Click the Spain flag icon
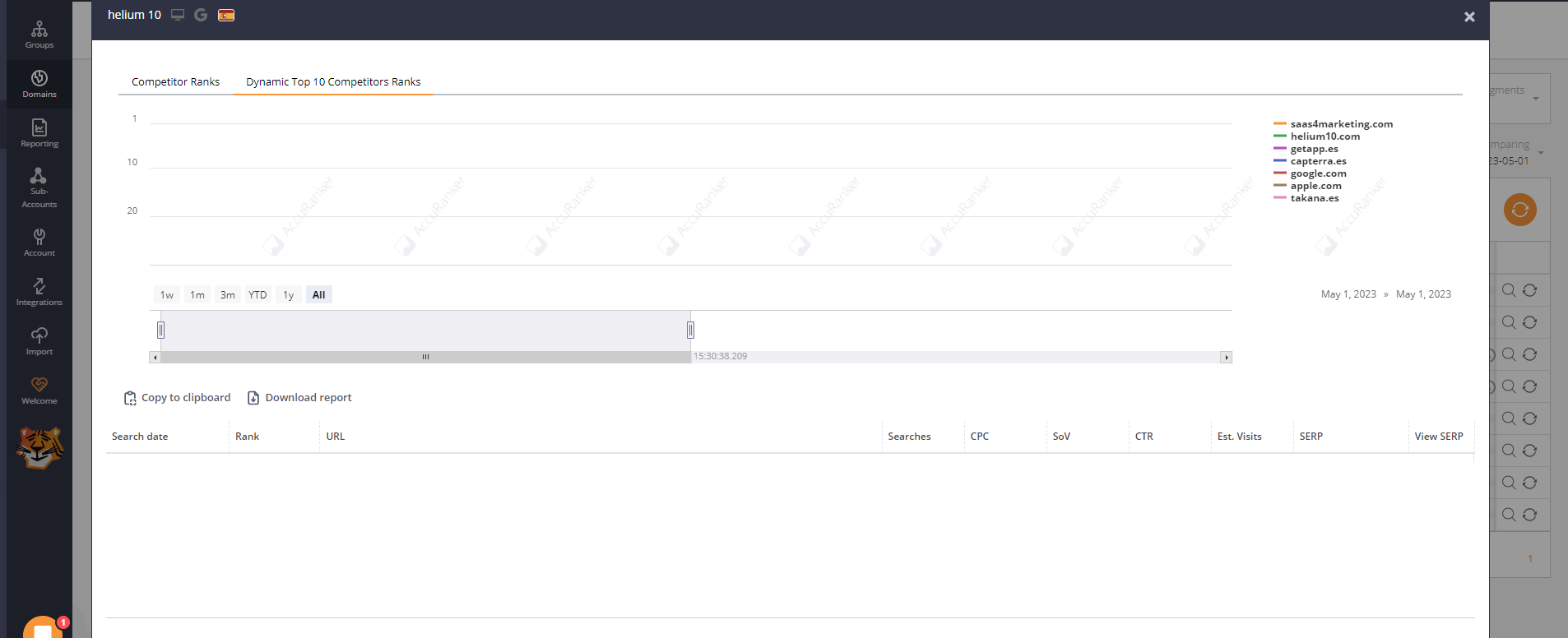Viewport: 1568px width, 638px height. [226, 15]
